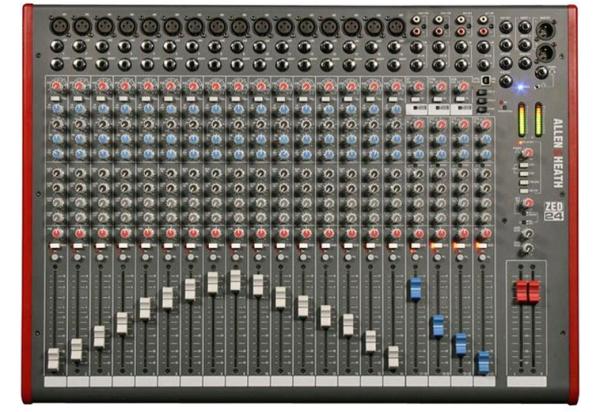Grab the first blue stereo channel fader
Screen dimensions: 600x412
click(x=415, y=289)
